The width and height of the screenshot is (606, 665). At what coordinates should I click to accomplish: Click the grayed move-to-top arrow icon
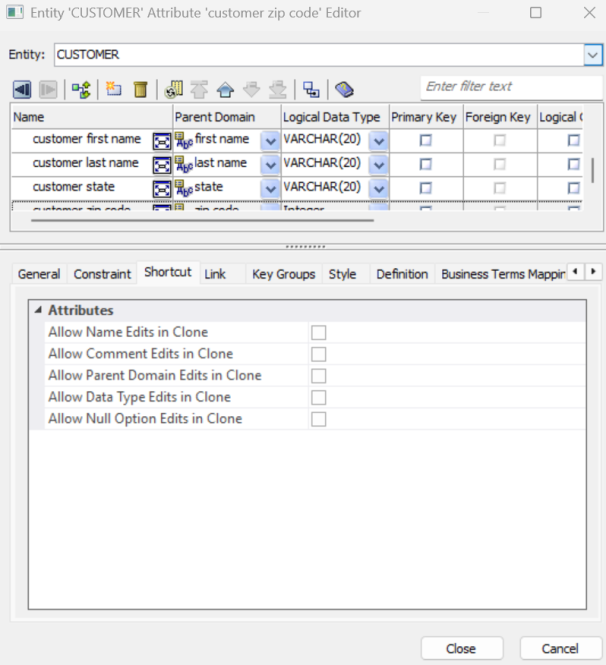(199, 89)
